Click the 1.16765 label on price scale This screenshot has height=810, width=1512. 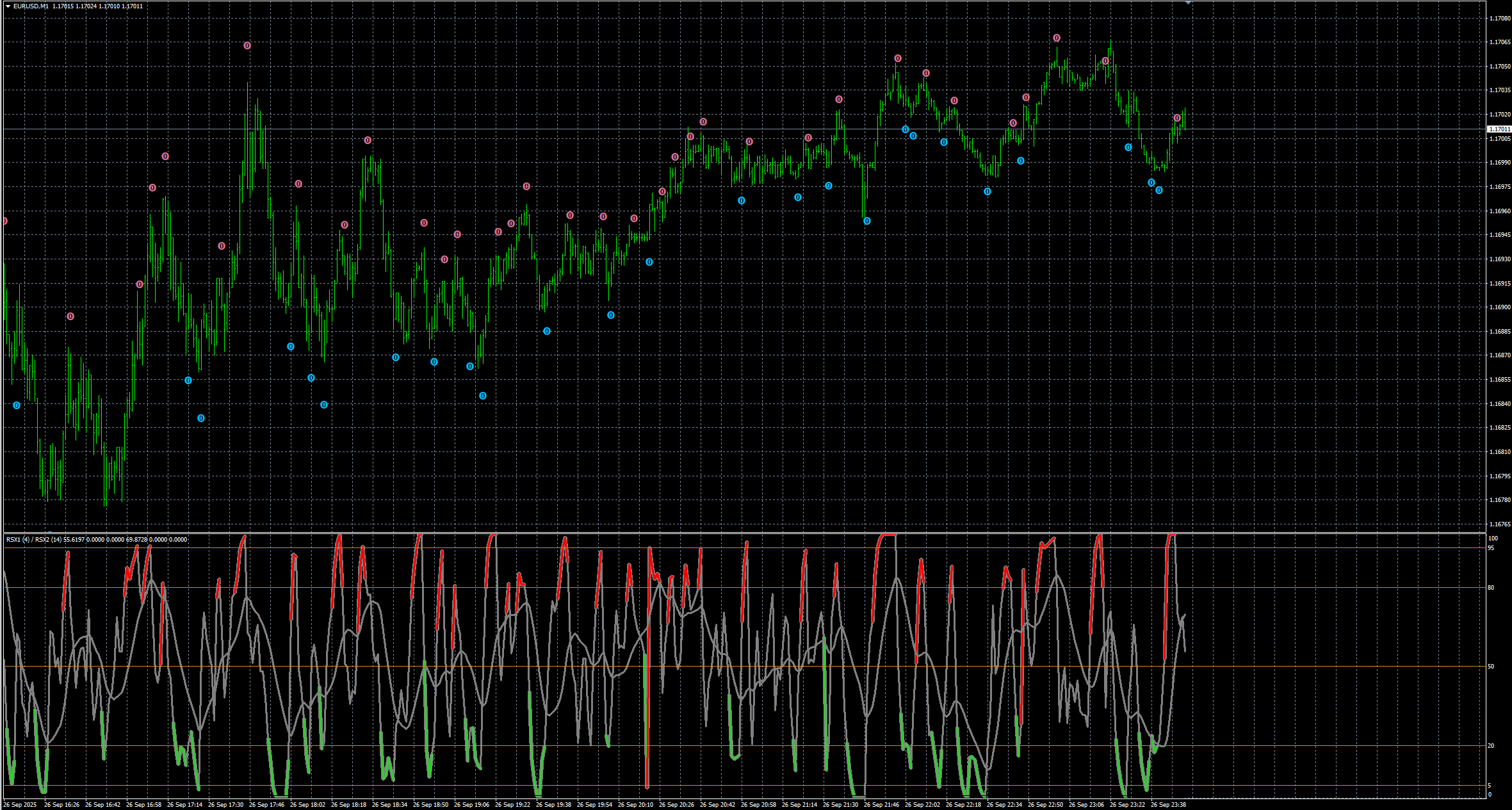tap(1500, 524)
